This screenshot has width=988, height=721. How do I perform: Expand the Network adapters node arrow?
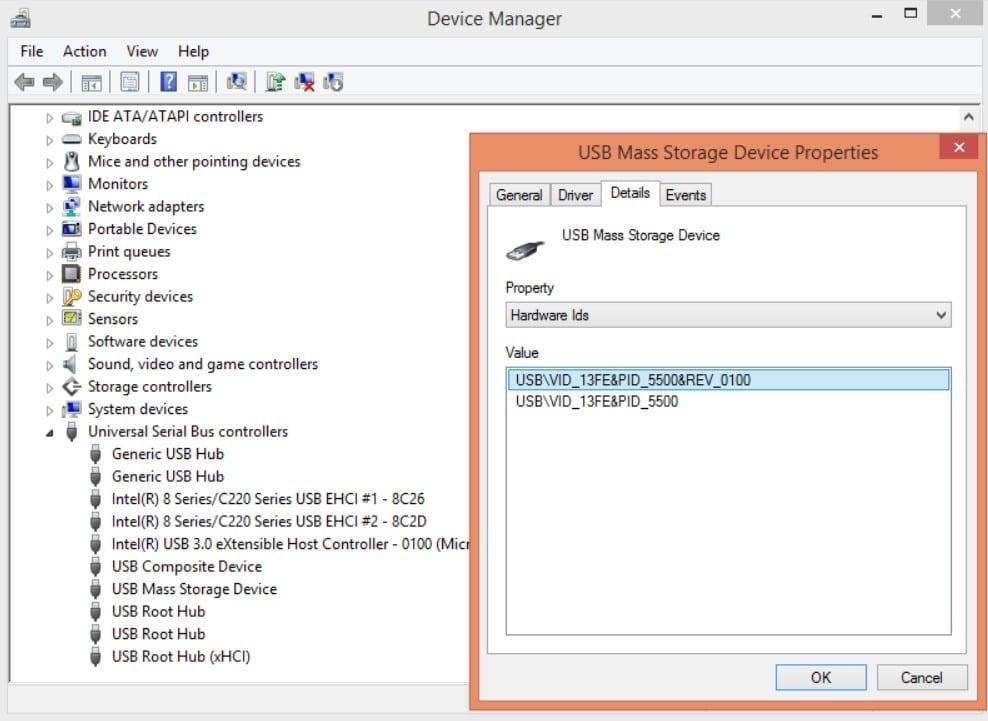click(x=49, y=207)
